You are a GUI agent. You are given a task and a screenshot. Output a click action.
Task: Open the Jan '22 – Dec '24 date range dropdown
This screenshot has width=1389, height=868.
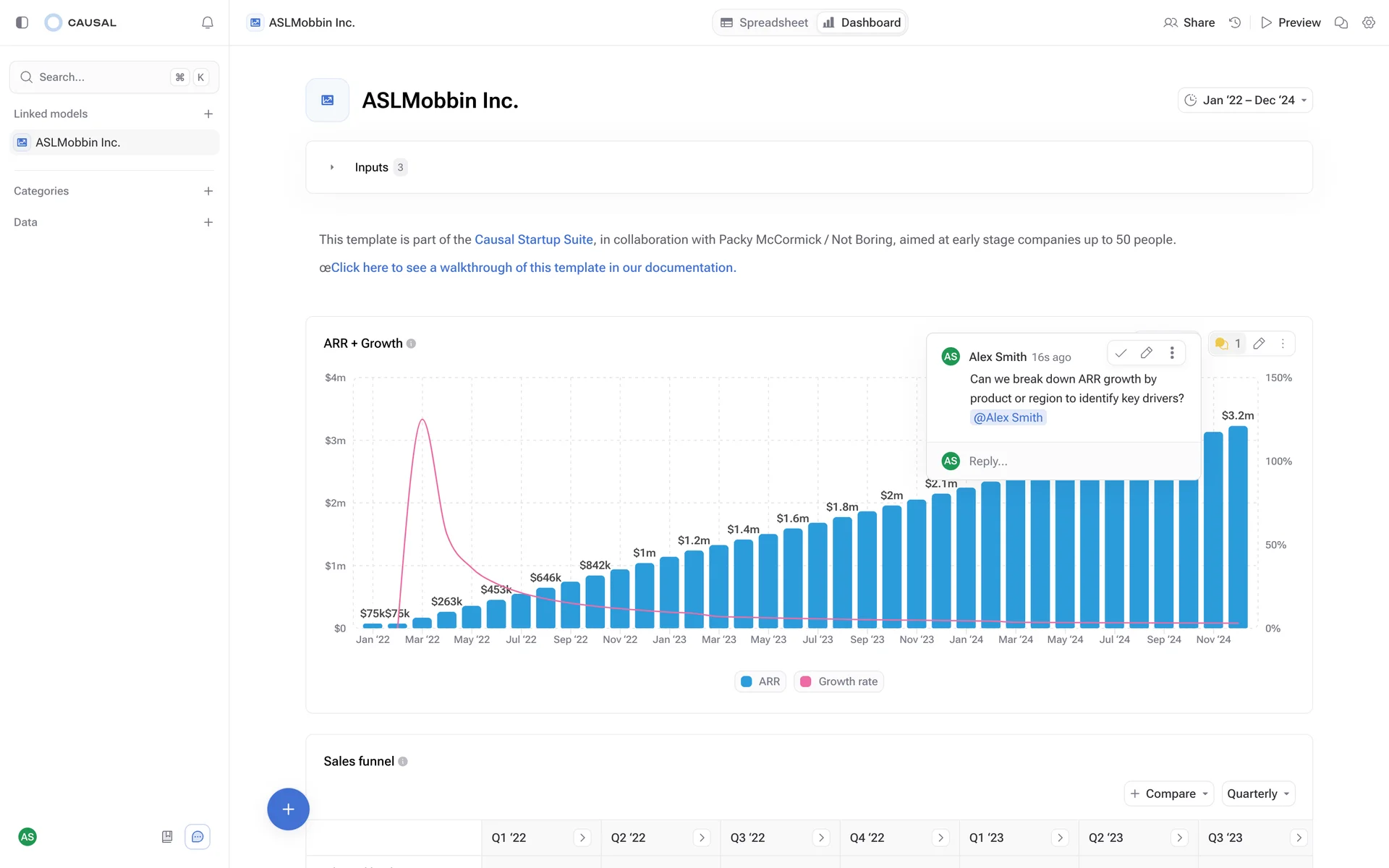click(x=1245, y=100)
